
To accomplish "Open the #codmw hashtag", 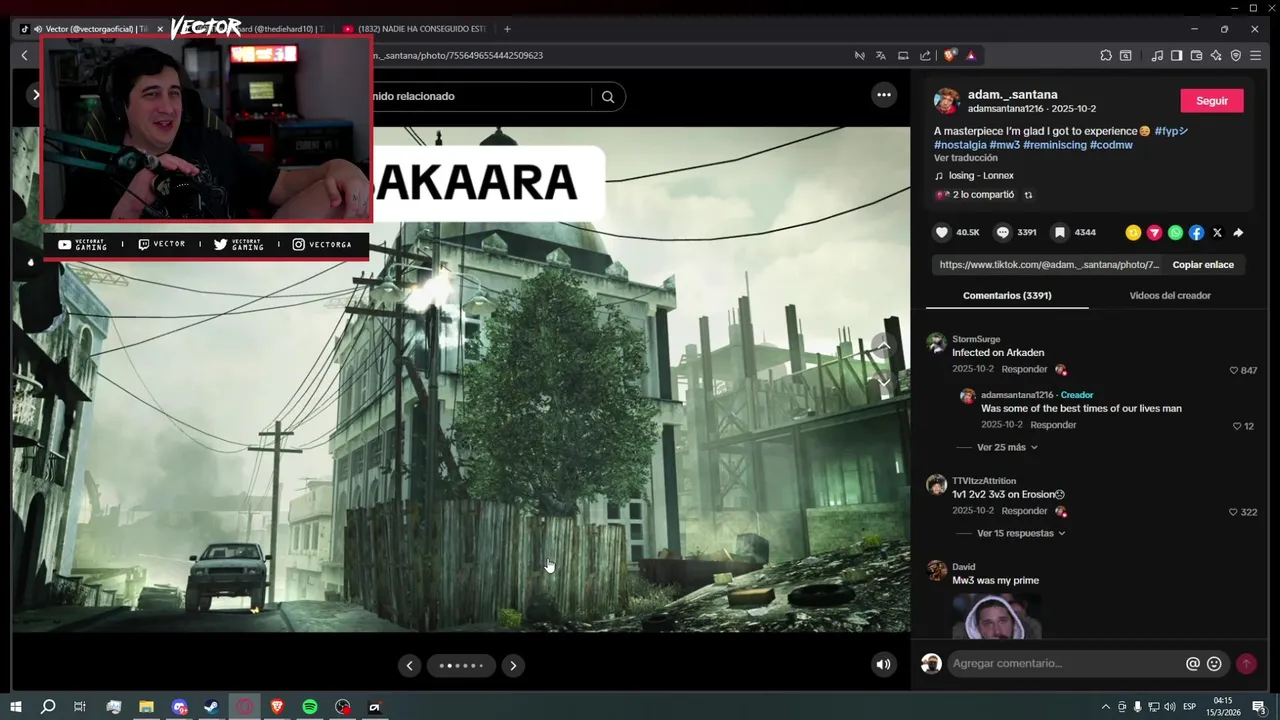I will pos(1111,145).
